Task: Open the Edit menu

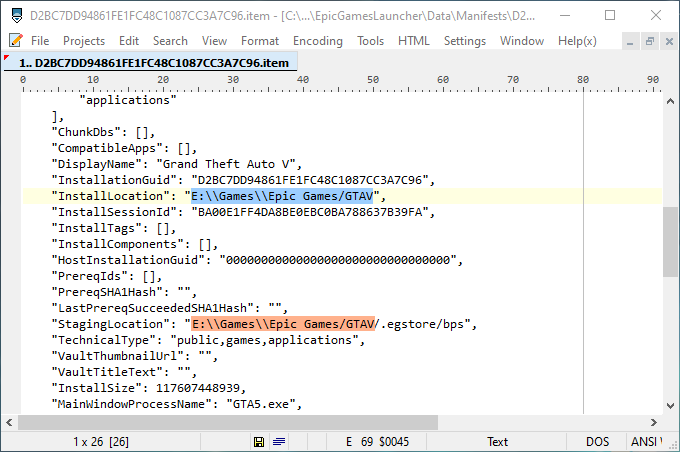Action: 129,41
